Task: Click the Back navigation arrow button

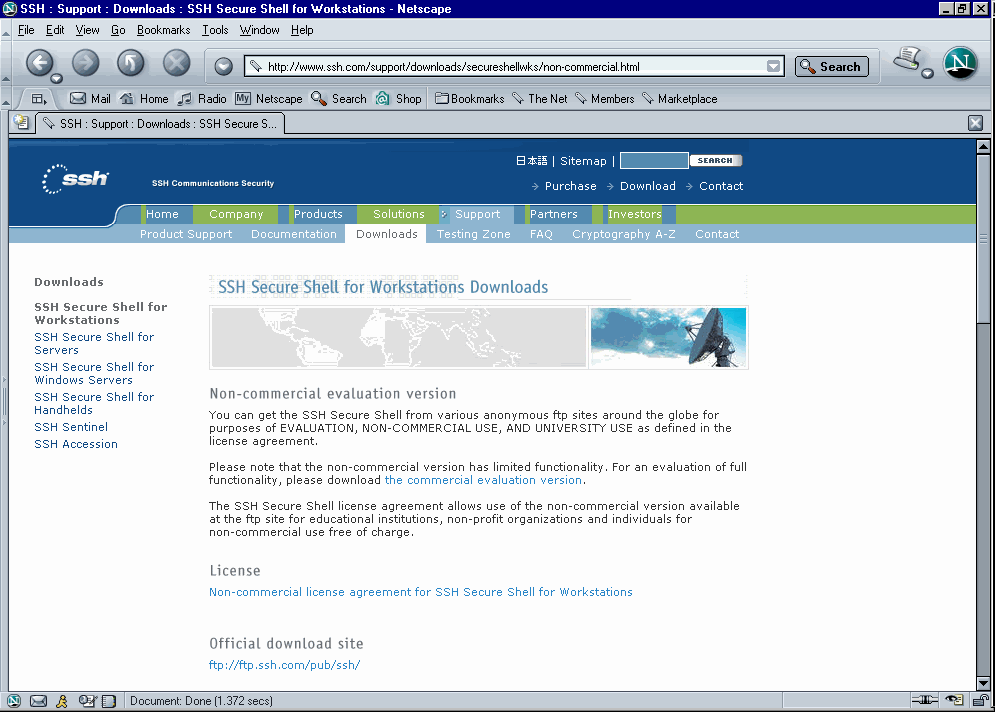Action: pos(39,63)
